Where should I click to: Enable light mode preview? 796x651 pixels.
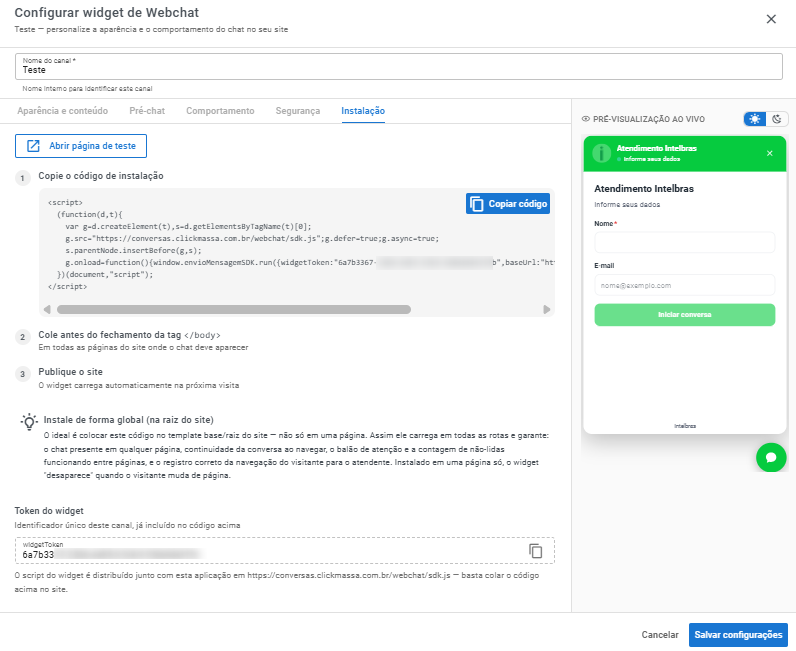coord(754,119)
